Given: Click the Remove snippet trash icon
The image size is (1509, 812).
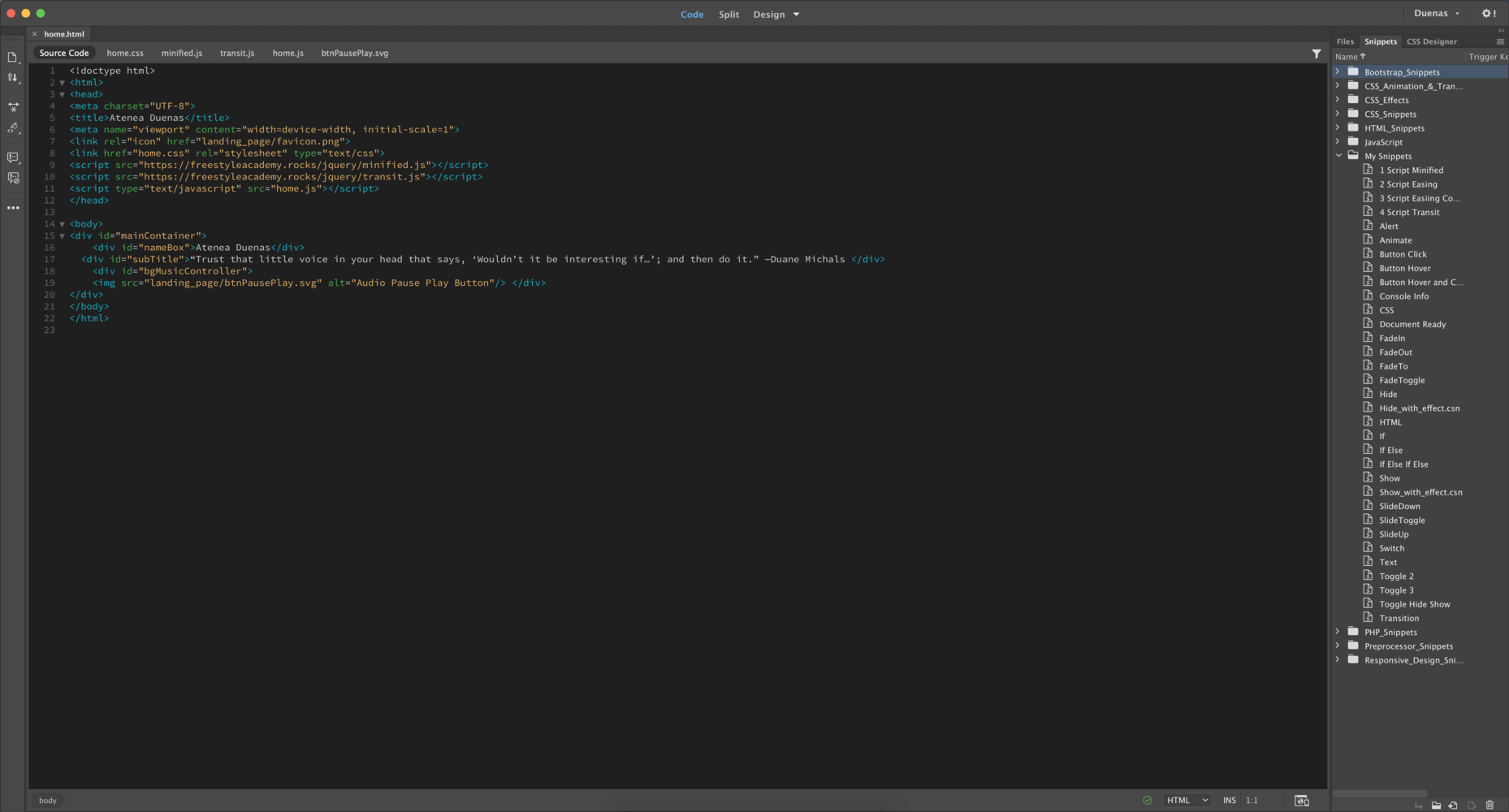Looking at the screenshot, I should tap(1490, 806).
